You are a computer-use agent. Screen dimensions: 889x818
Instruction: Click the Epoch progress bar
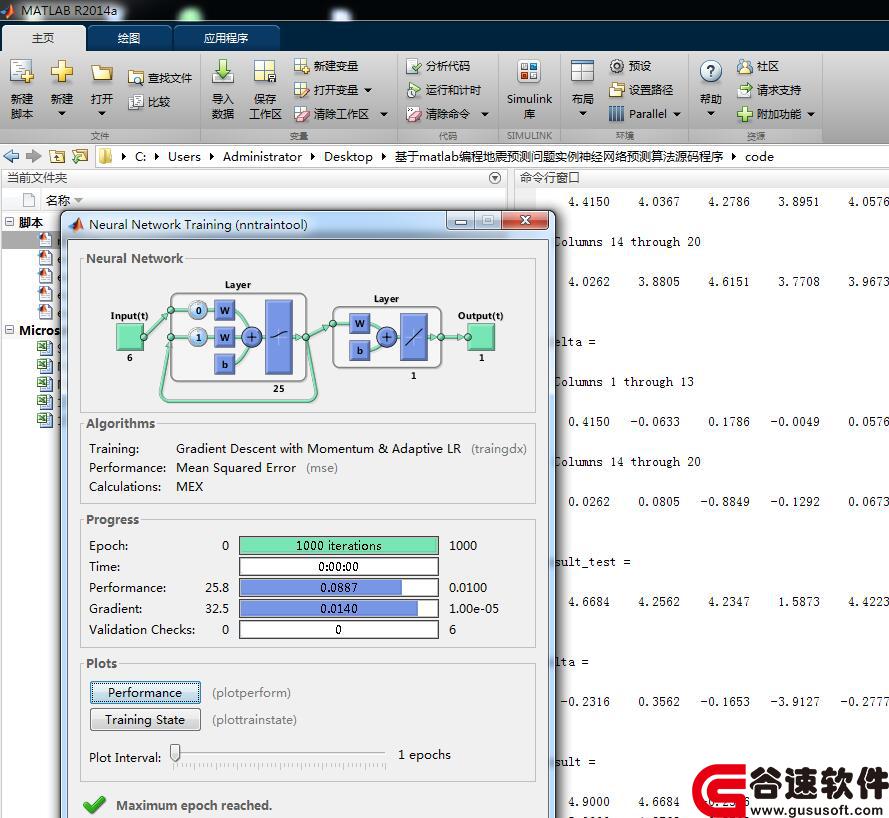point(338,545)
